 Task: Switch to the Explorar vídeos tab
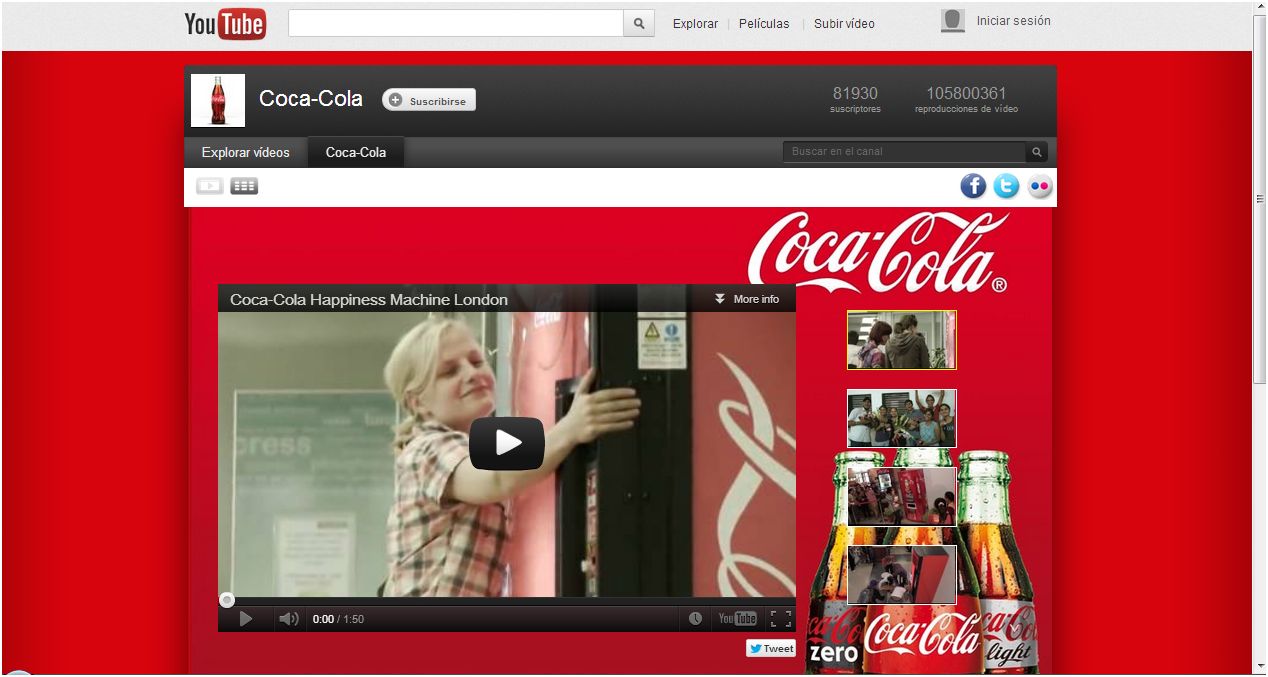coord(245,152)
